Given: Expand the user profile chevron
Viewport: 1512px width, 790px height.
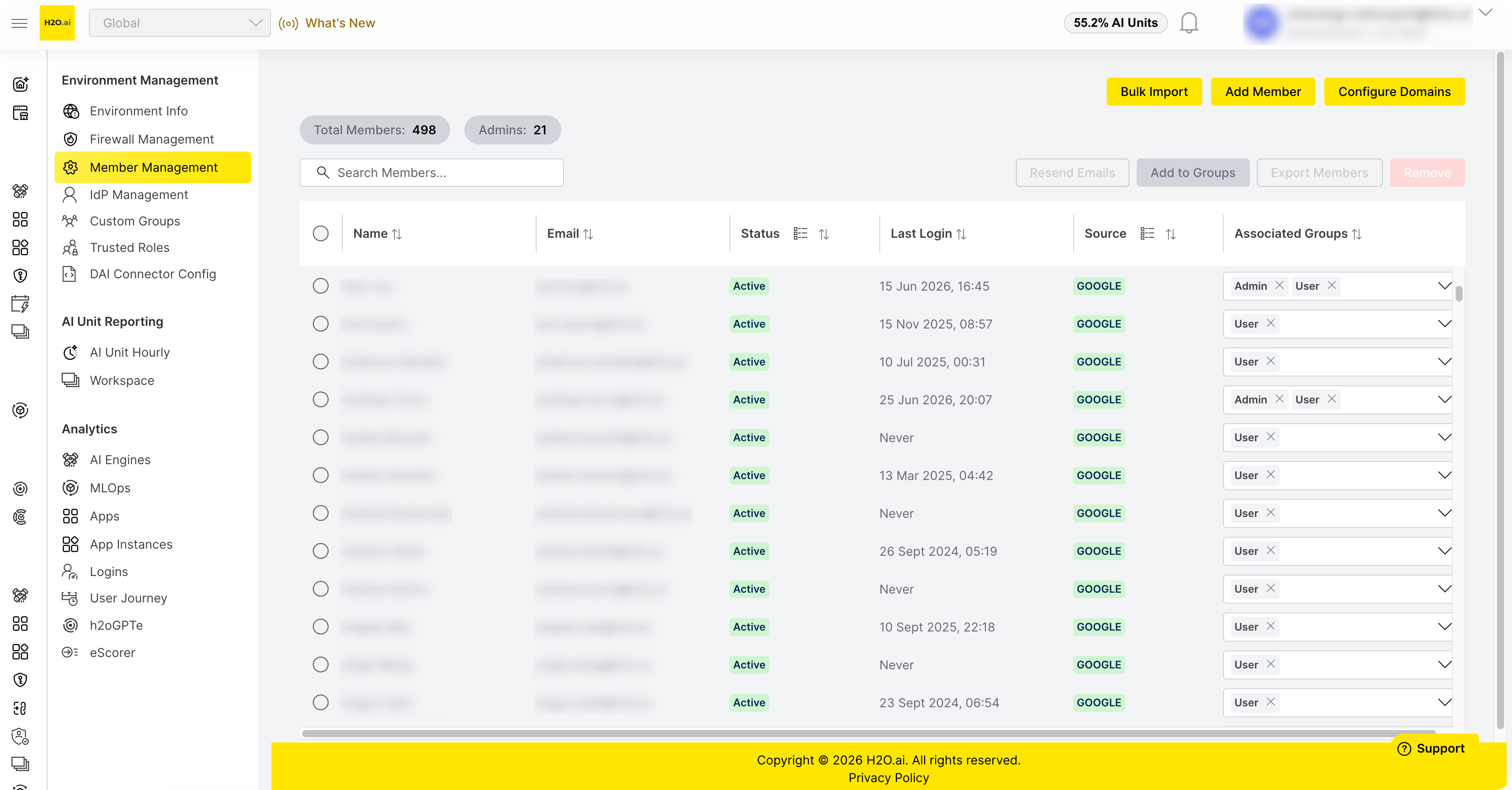Looking at the screenshot, I should point(1485,12).
